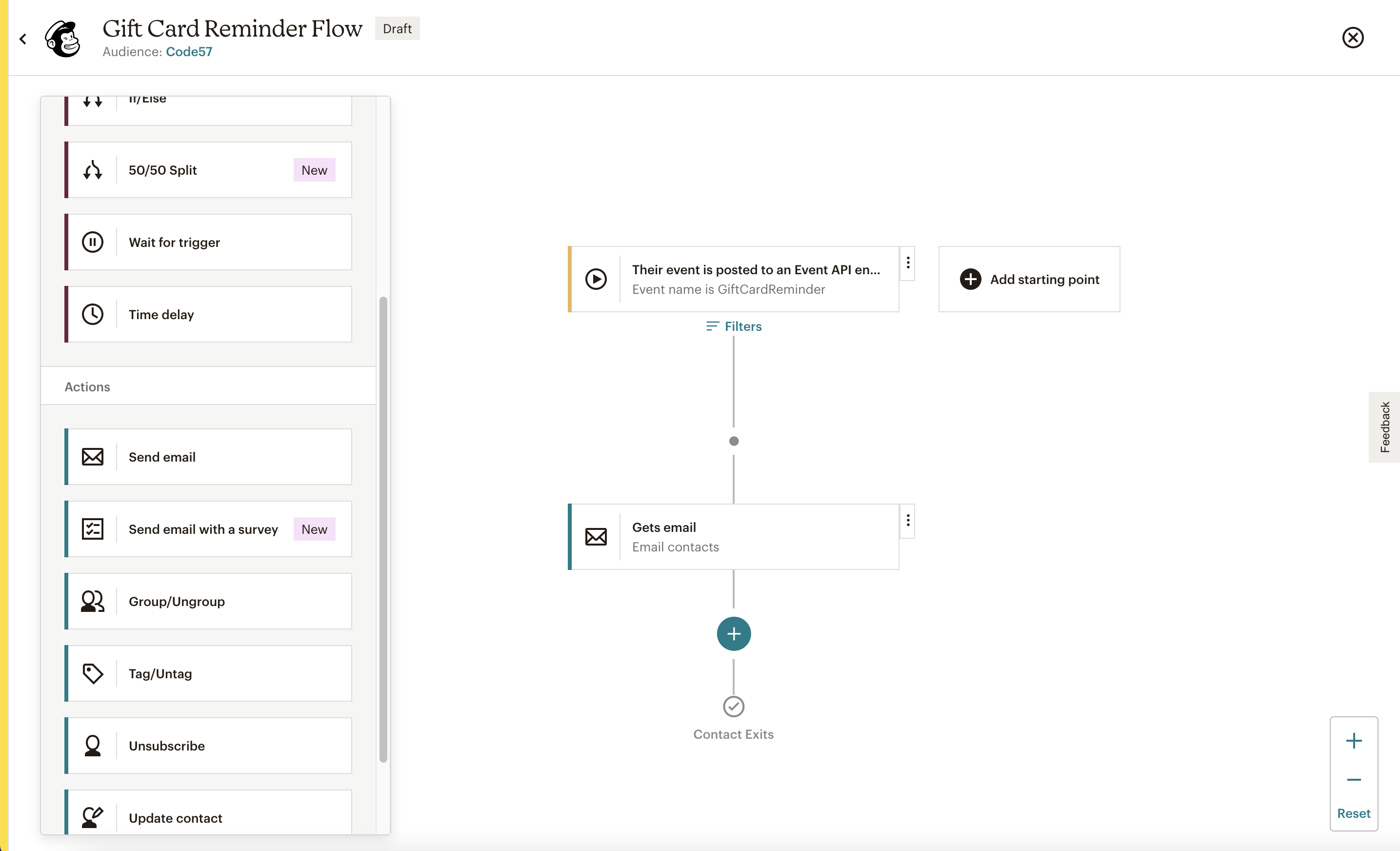The width and height of the screenshot is (1400, 851).
Task: Zoom in with the plus control
Action: (x=1353, y=741)
